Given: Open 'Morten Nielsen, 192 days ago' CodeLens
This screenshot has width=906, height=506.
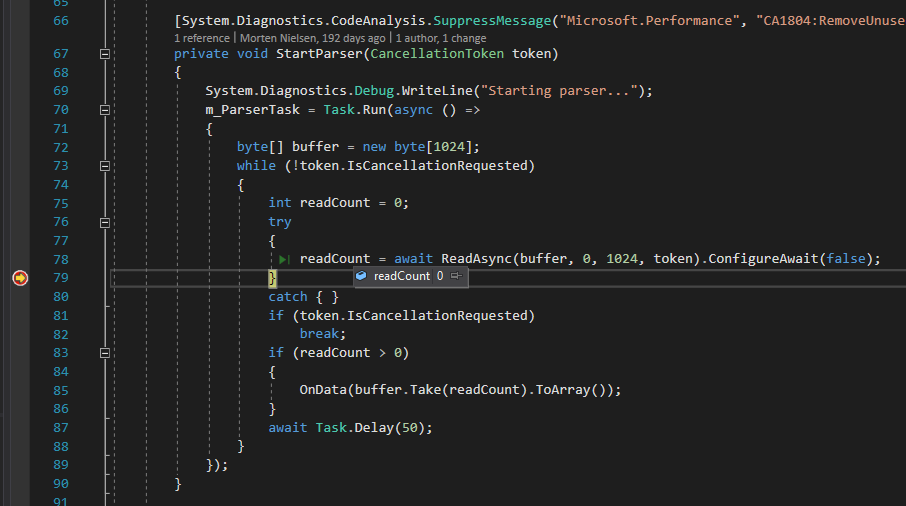Looking at the screenshot, I should pos(313,38).
